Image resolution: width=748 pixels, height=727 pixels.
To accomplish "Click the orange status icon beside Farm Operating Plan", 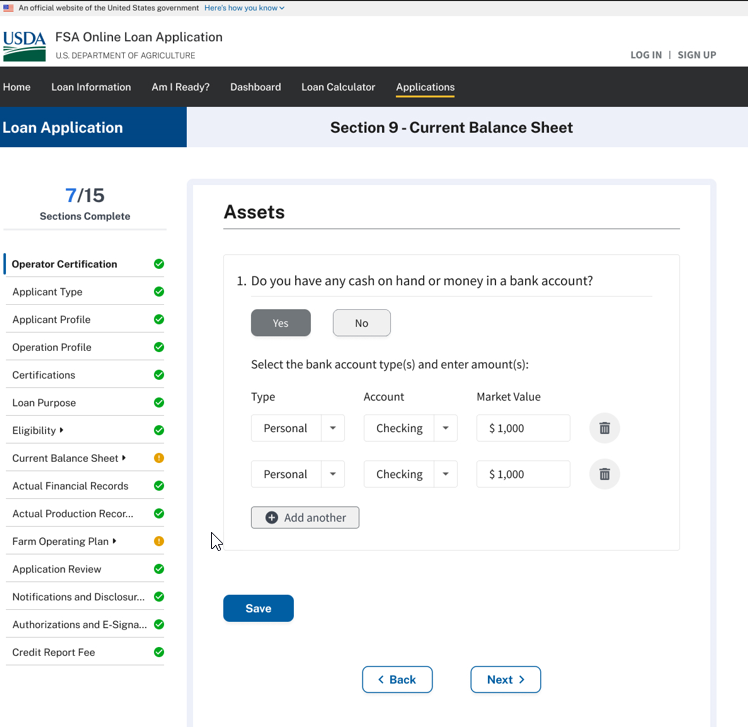I will 159,541.
